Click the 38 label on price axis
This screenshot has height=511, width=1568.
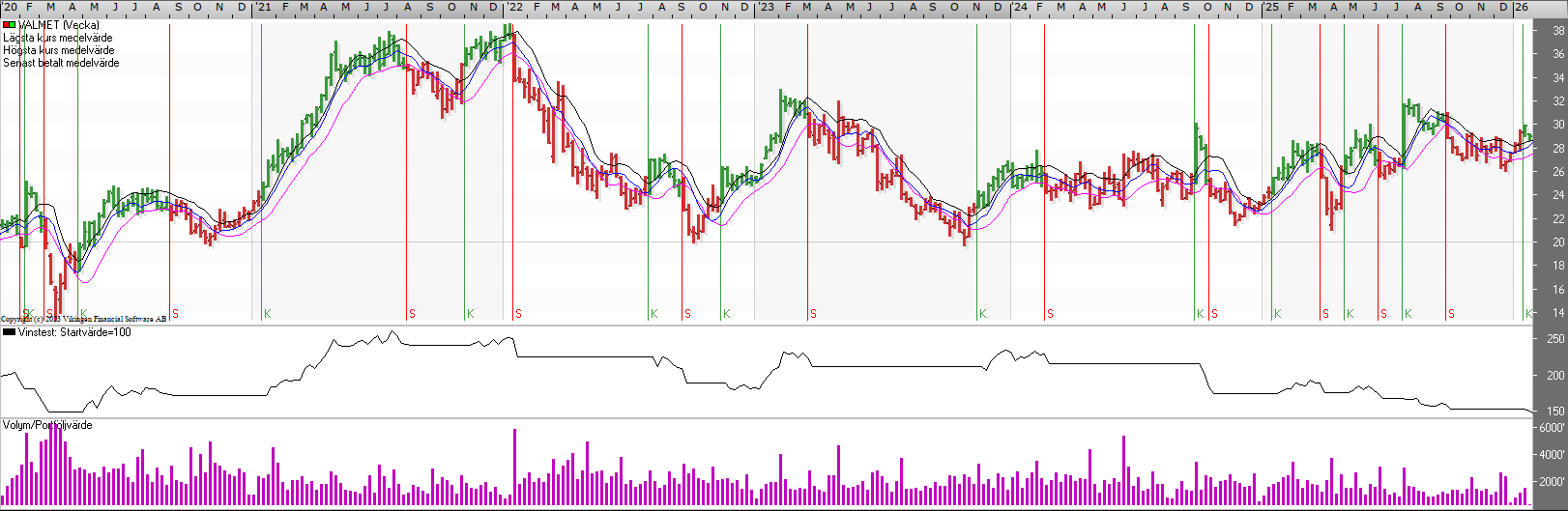[1558, 31]
